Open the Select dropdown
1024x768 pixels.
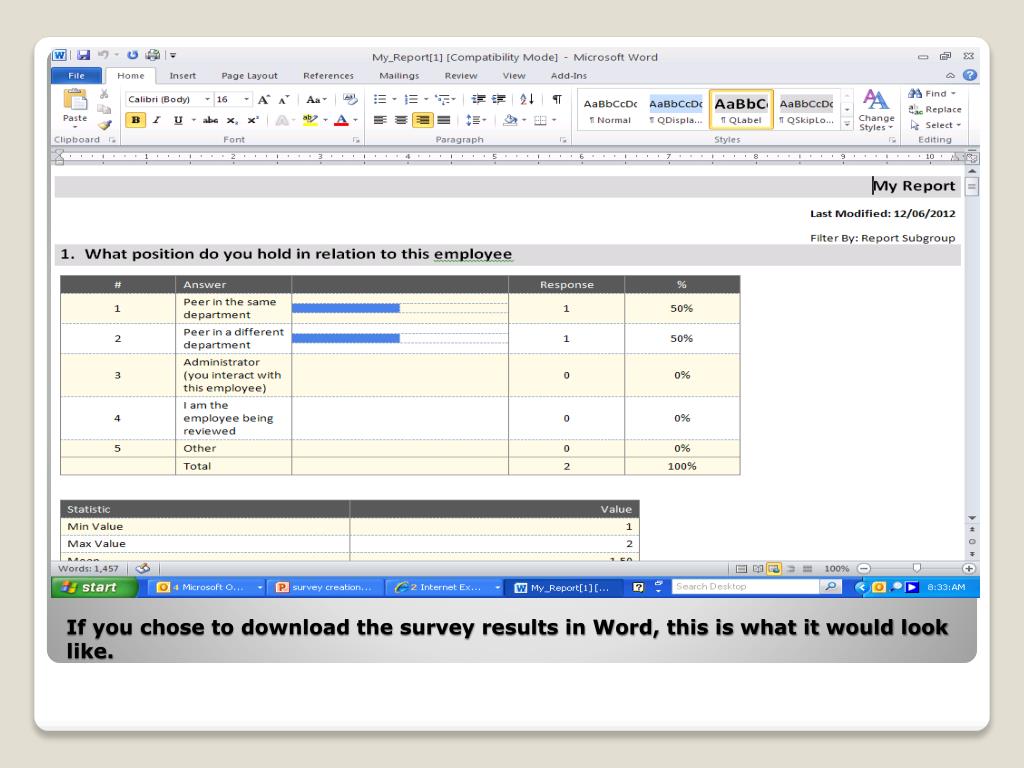point(935,125)
